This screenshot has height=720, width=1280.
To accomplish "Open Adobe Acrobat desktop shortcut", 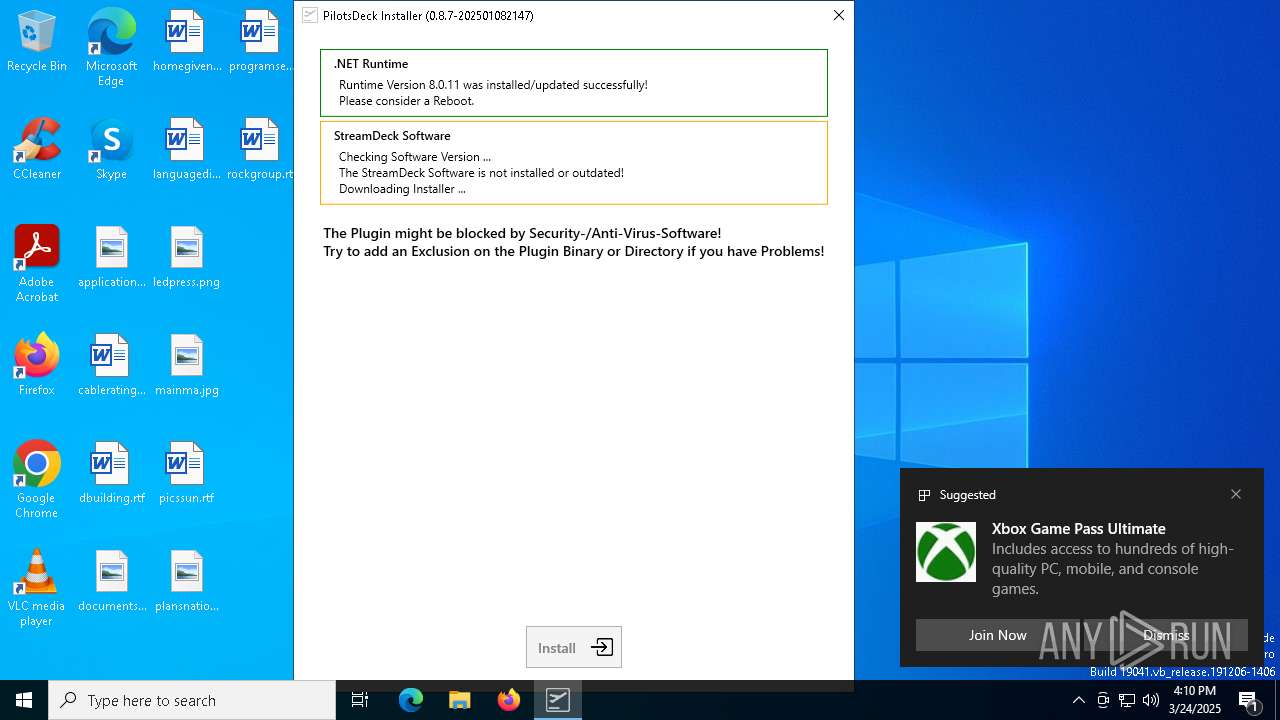I will 37,264.
